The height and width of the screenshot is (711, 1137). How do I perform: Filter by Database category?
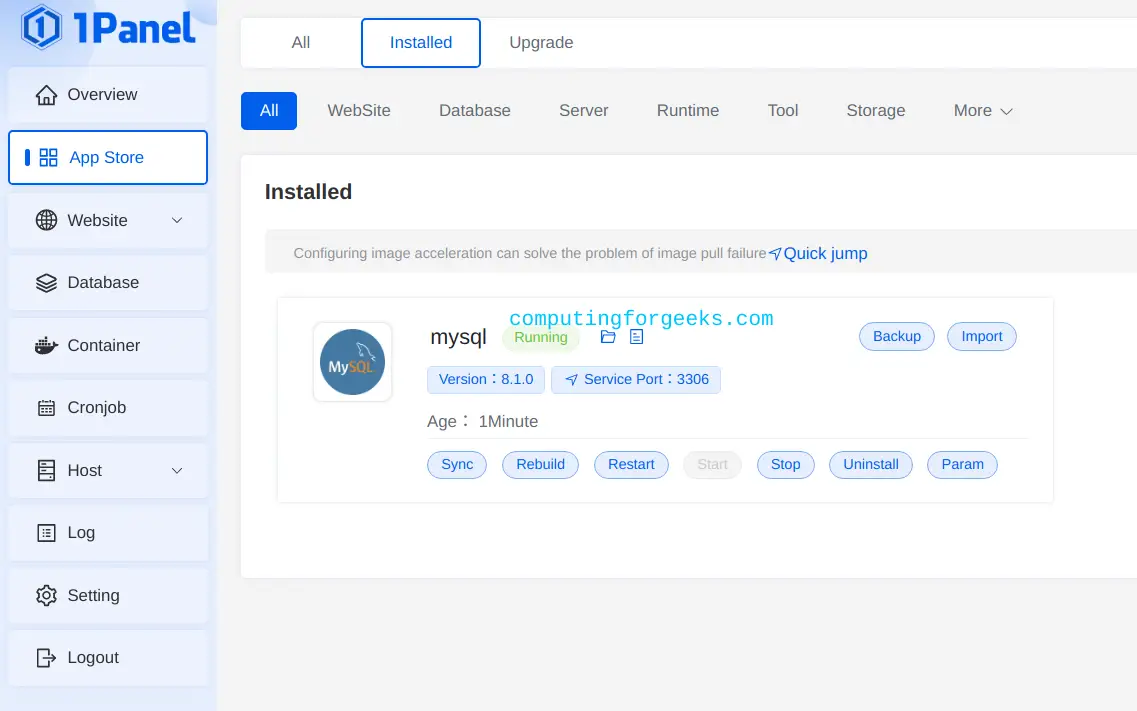pyautogui.click(x=475, y=111)
